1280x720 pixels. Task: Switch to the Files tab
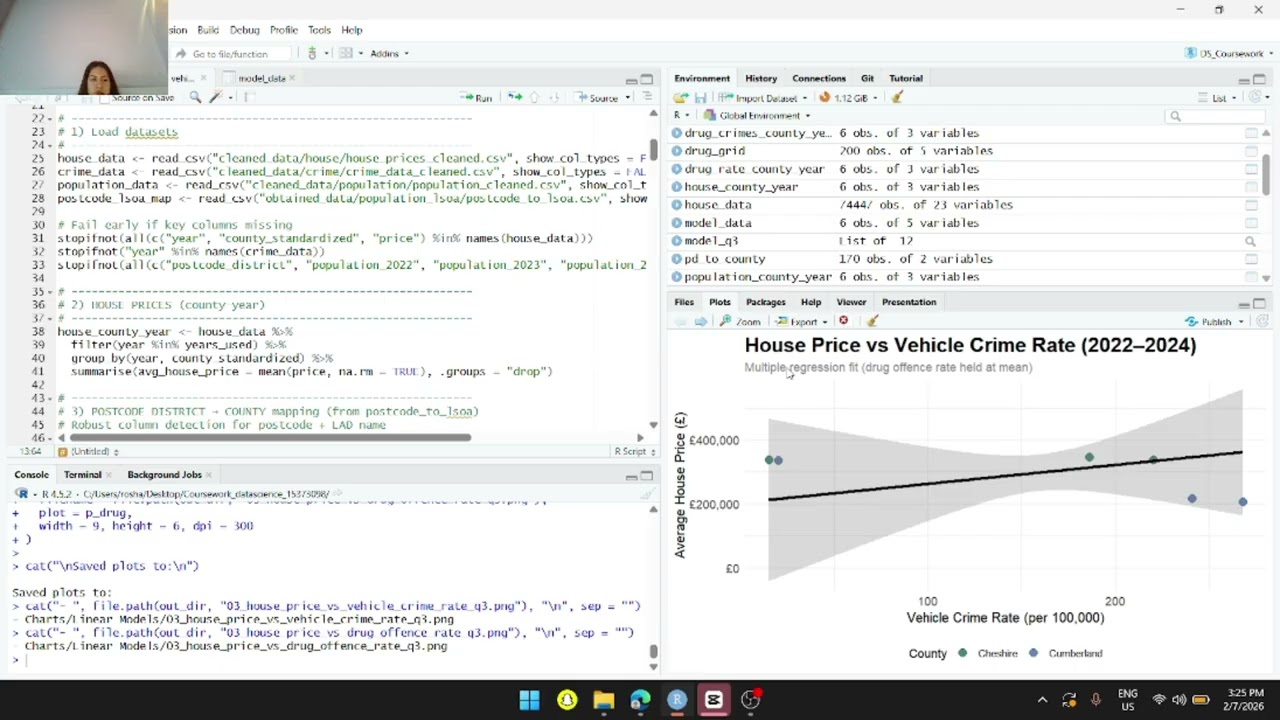684,302
